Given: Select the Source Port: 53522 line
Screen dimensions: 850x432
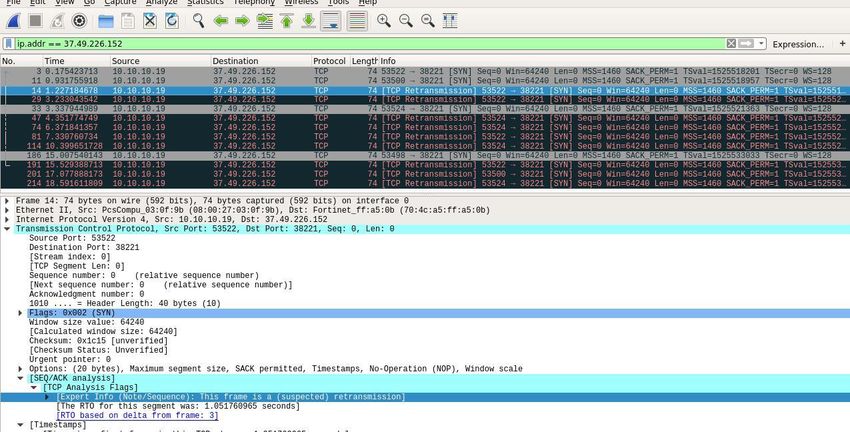Looking at the screenshot, I should [x=72, y=238].
